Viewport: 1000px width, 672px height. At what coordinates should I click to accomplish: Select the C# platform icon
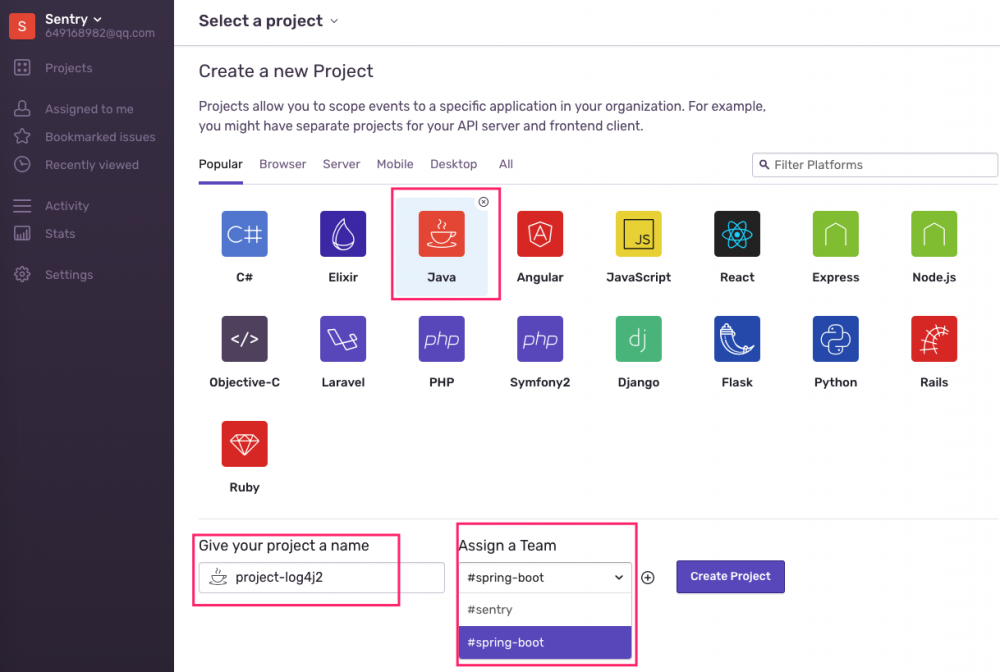(244, 234)
